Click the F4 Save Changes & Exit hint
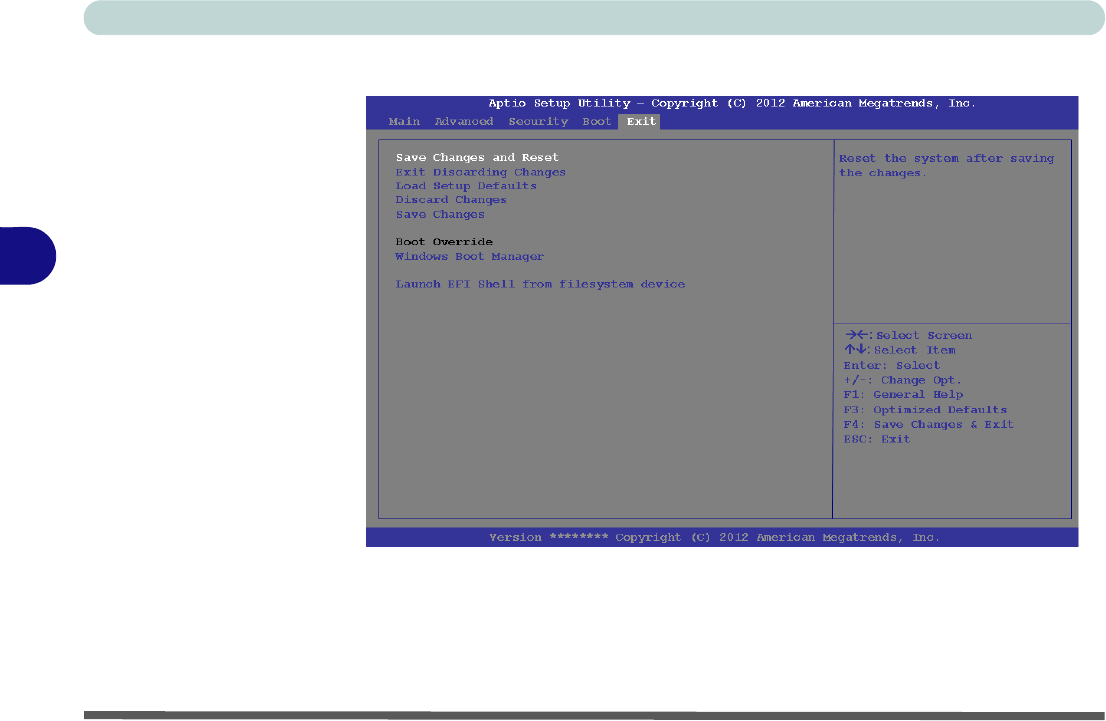This screenshot has width=1106, height=721. tap(928, 425)
